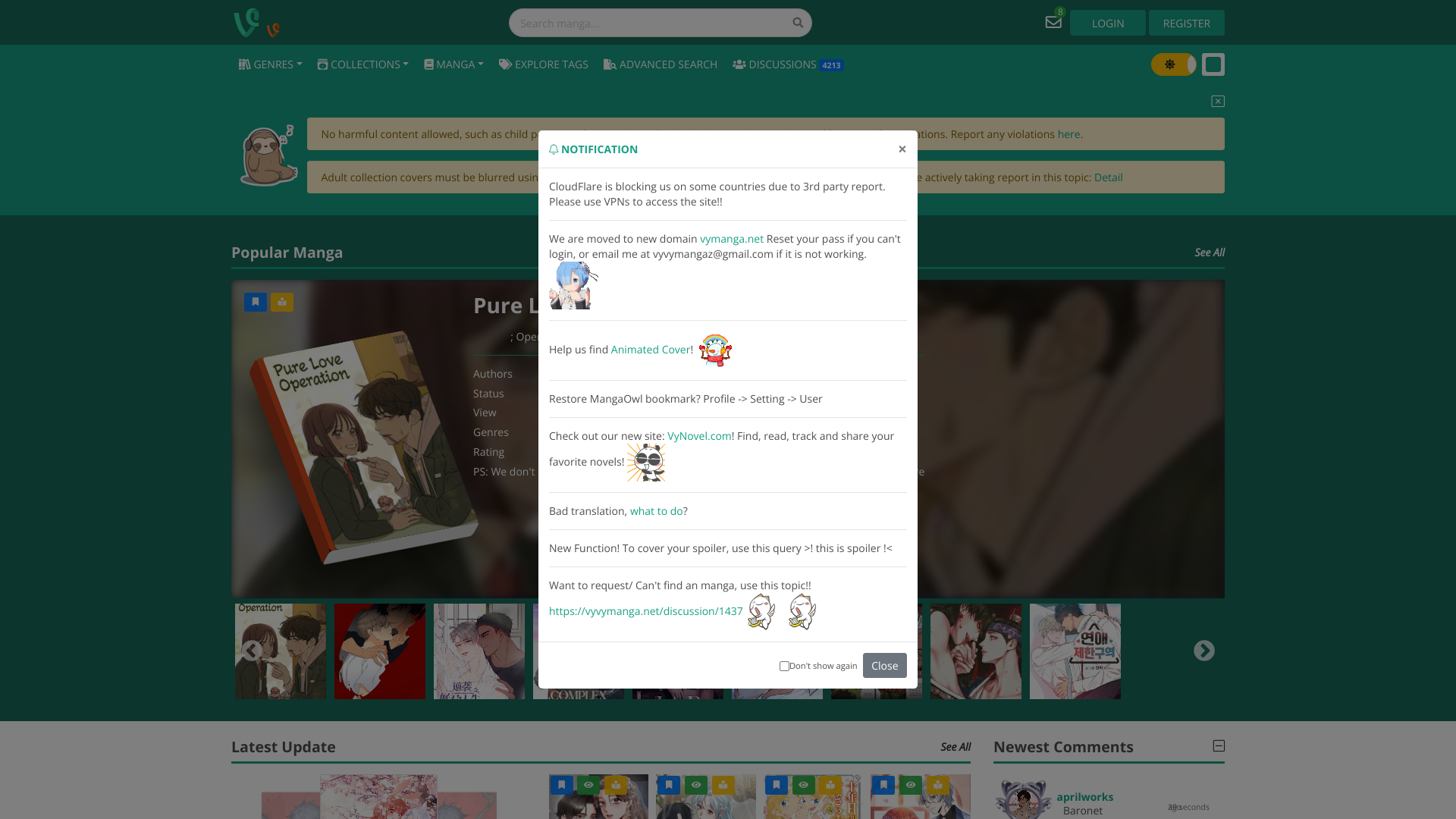Bookmark Pure Love Operation with the blue icon
The width and height of the screenshot is (1456, 819).
pyautogui.click(x=256, y=302)
